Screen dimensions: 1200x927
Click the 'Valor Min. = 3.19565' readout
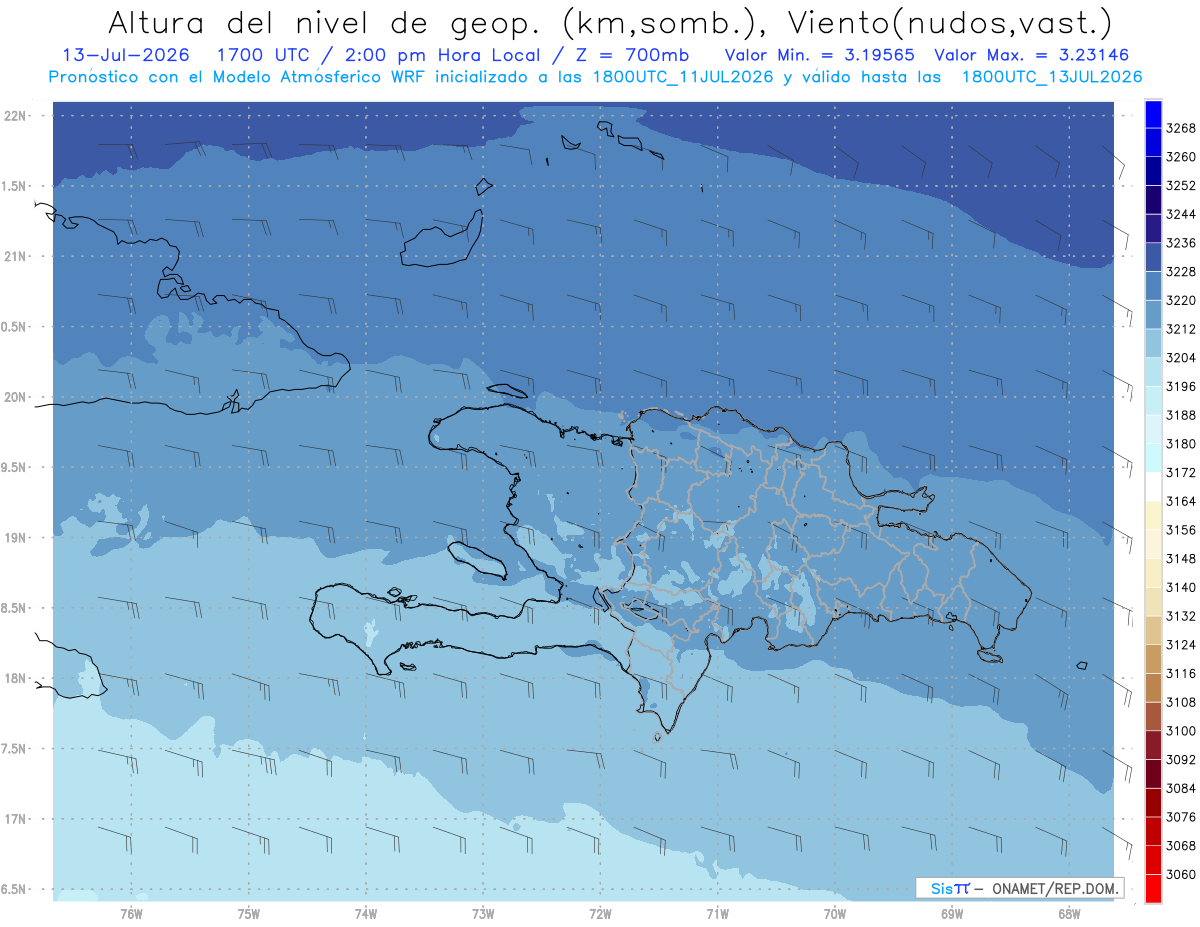click(x=818, y=55)
